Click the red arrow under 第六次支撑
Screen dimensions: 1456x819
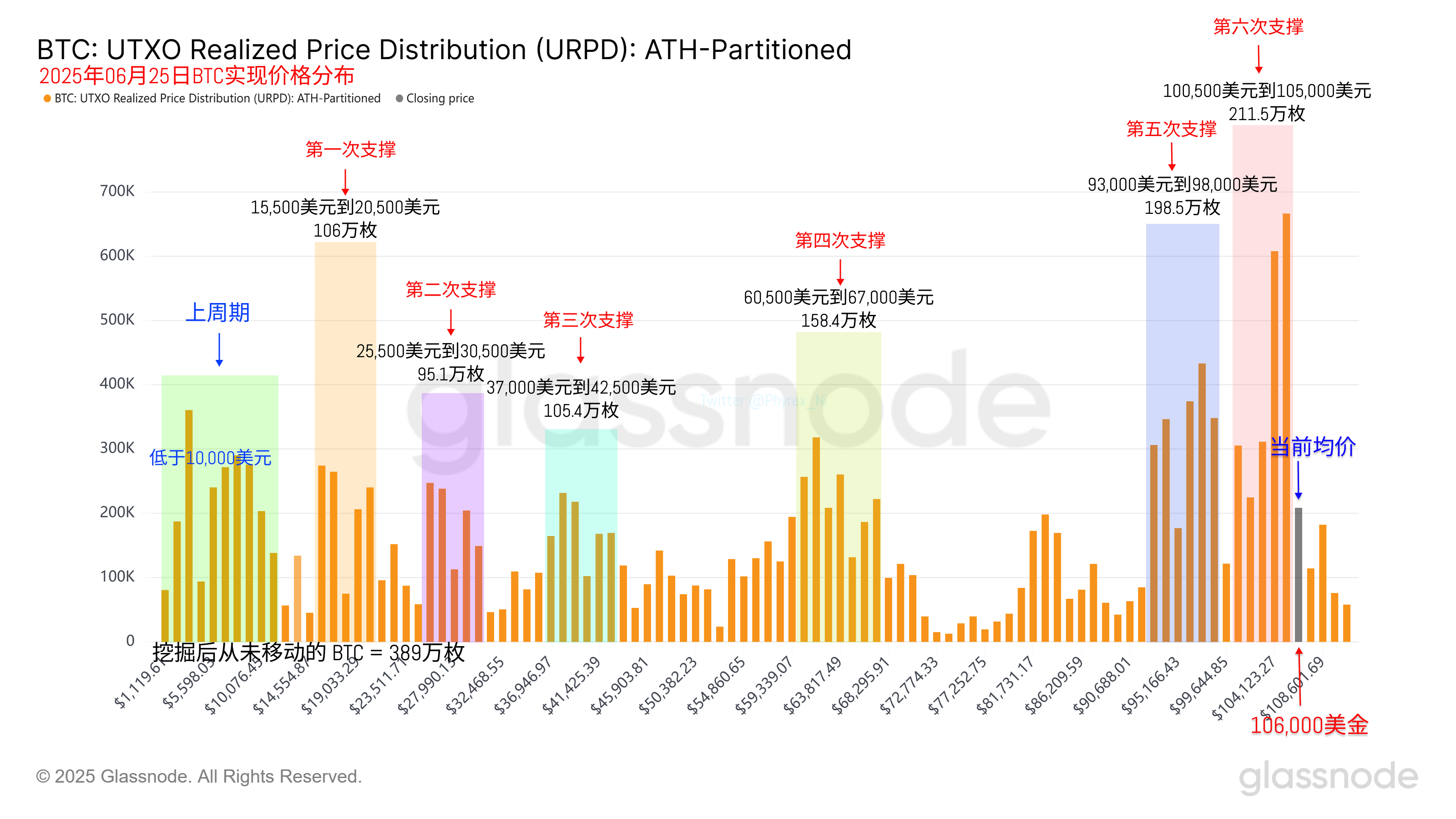(x=1258, y=59)
